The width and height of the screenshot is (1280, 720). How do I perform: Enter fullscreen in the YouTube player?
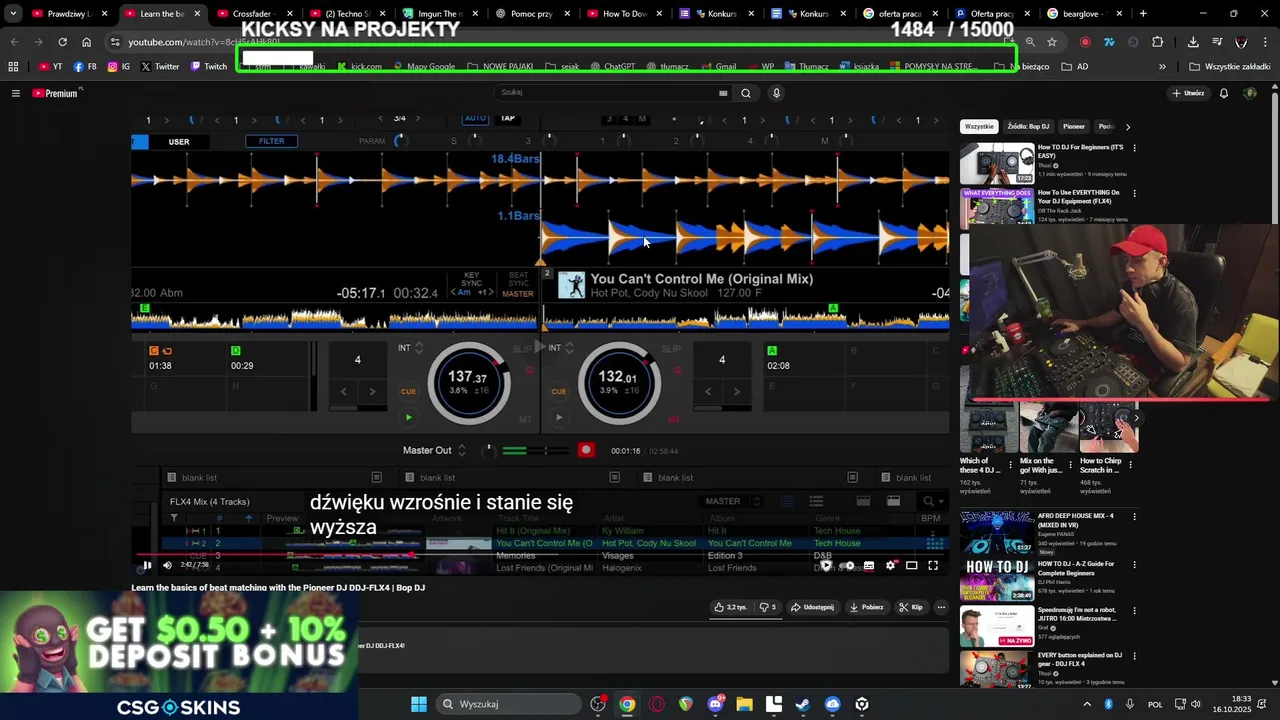(933, 566)
